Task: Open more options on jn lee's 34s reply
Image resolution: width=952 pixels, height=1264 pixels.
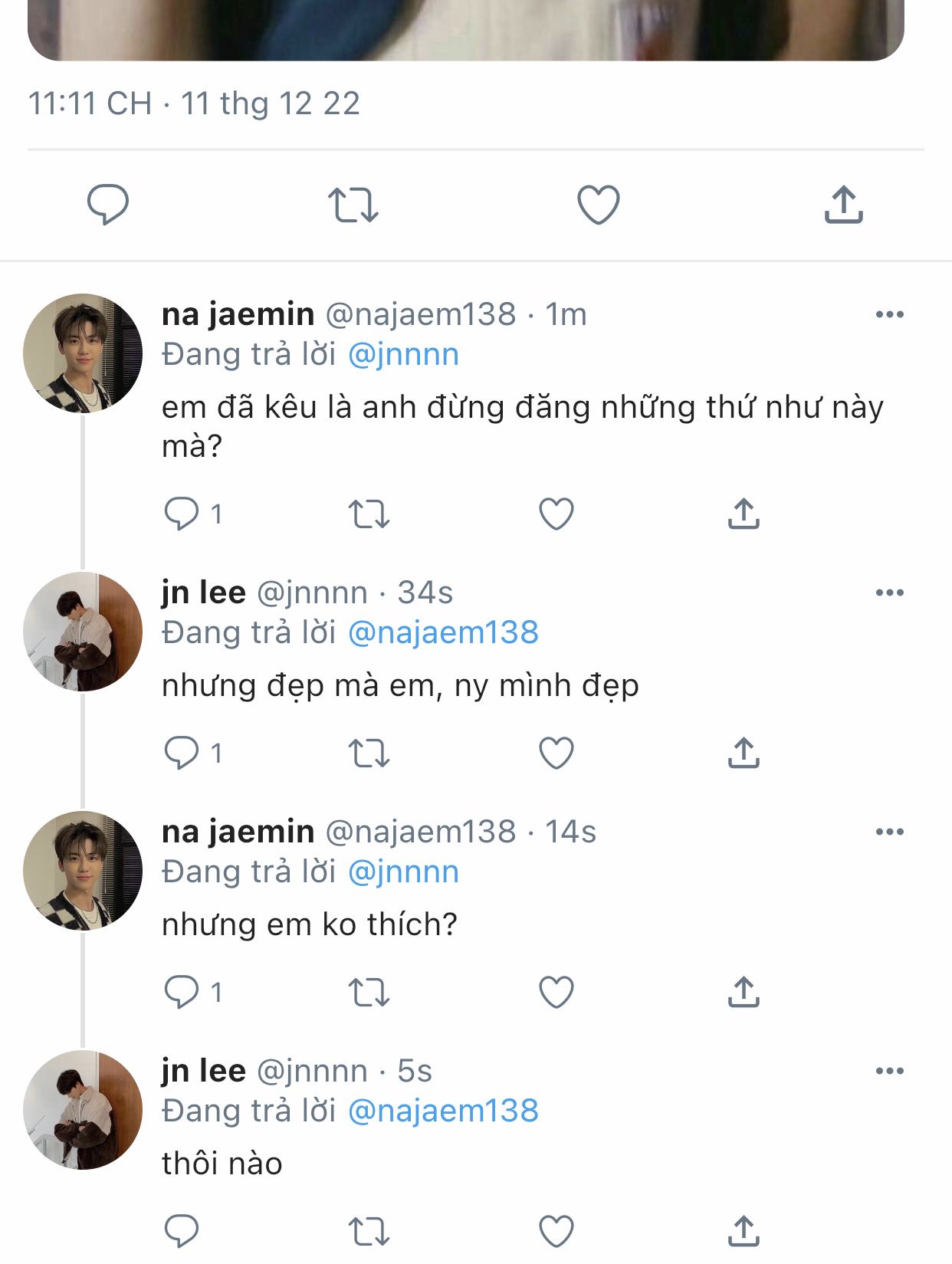Action: click(889, 593)
